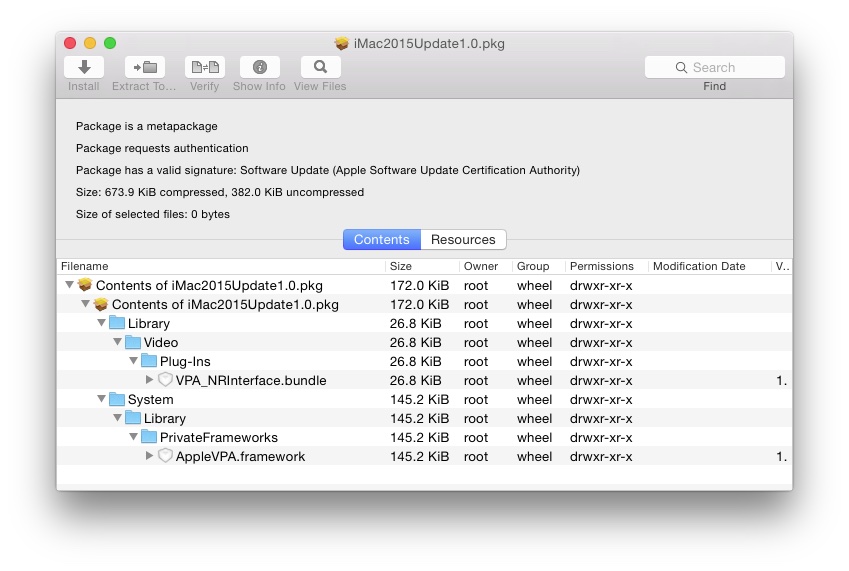
Task: Sort by the Size column header
Action: click(x=422, y=266)
